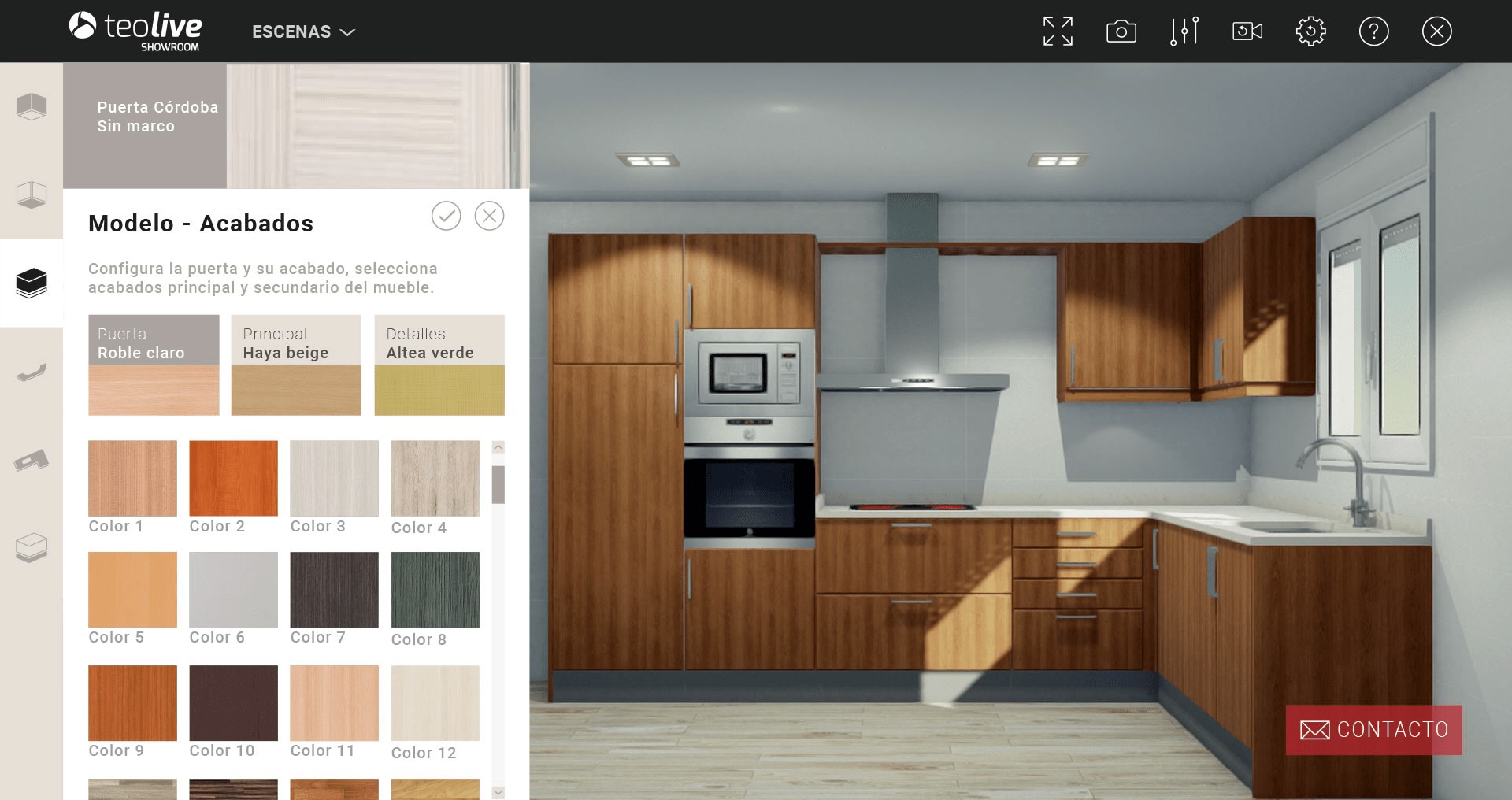Select the Puerta Roble claro tab
The image size is (1512, 800).
(154, 365)
